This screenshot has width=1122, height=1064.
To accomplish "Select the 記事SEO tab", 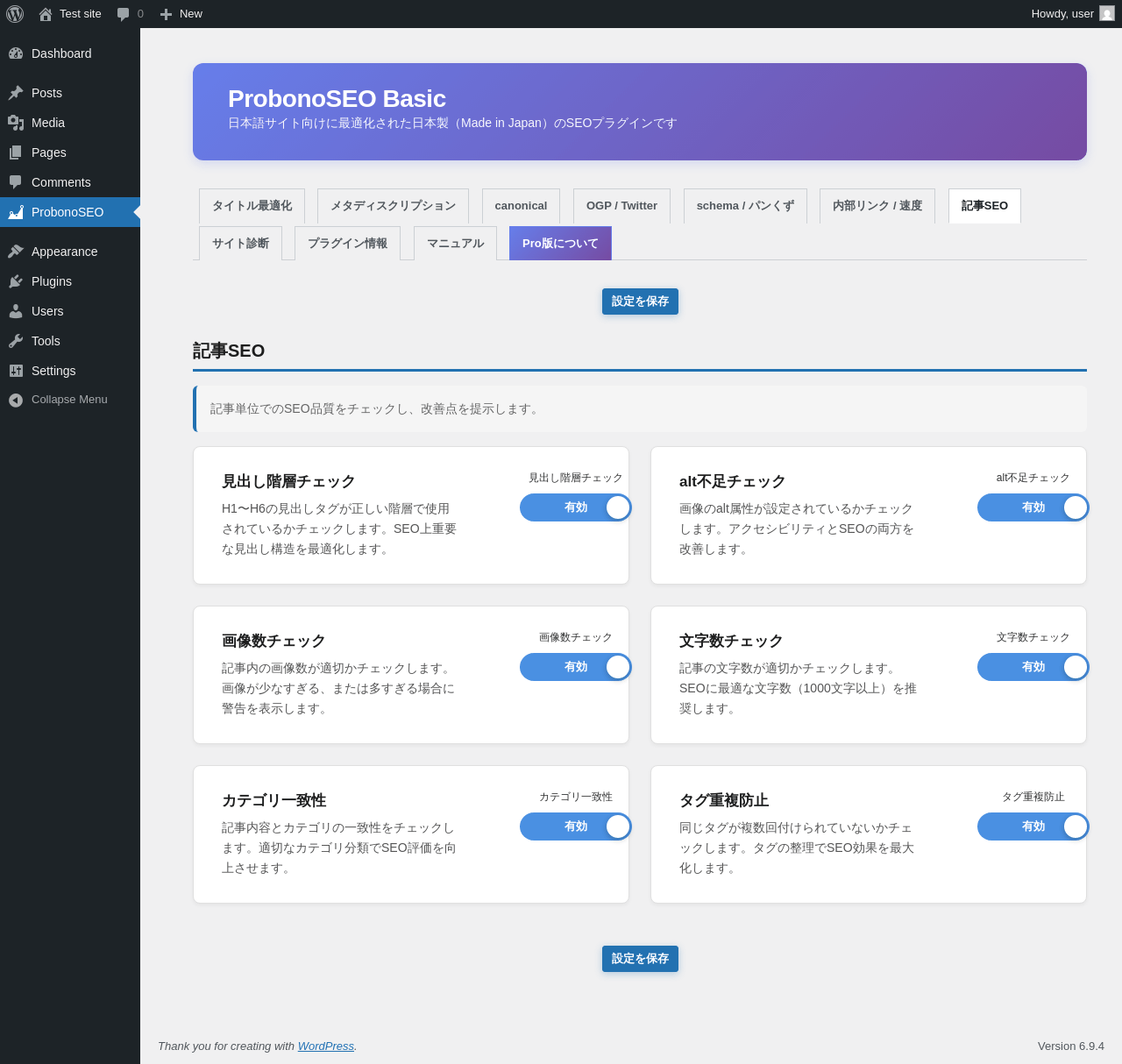I will point(984,206).
